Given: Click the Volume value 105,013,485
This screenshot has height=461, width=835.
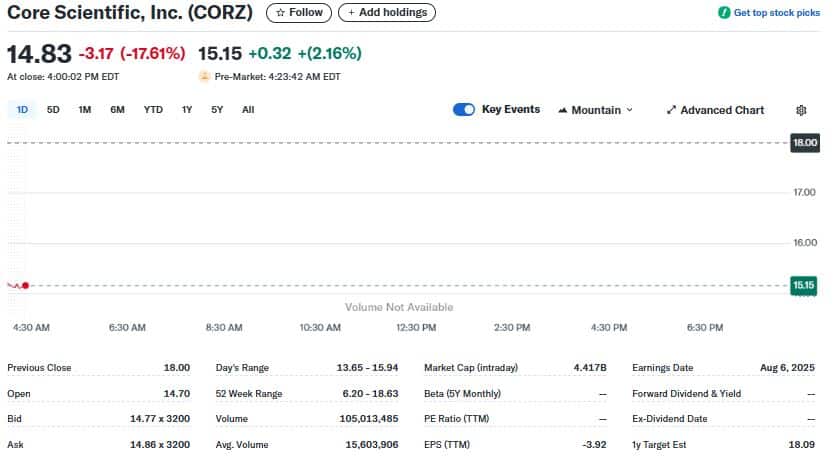Looking at the screenshot, I should (369, 419).
